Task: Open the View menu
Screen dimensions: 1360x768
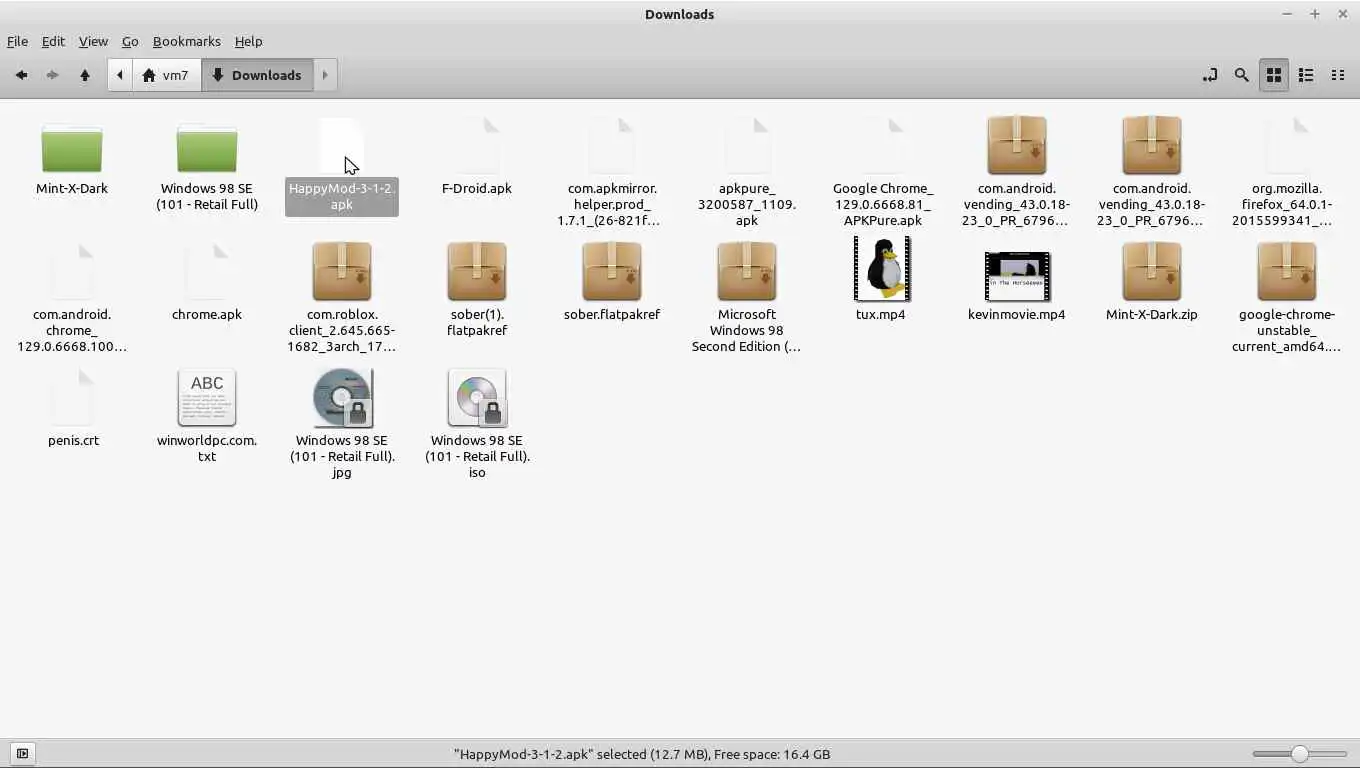Action: (x=93, y=41)
